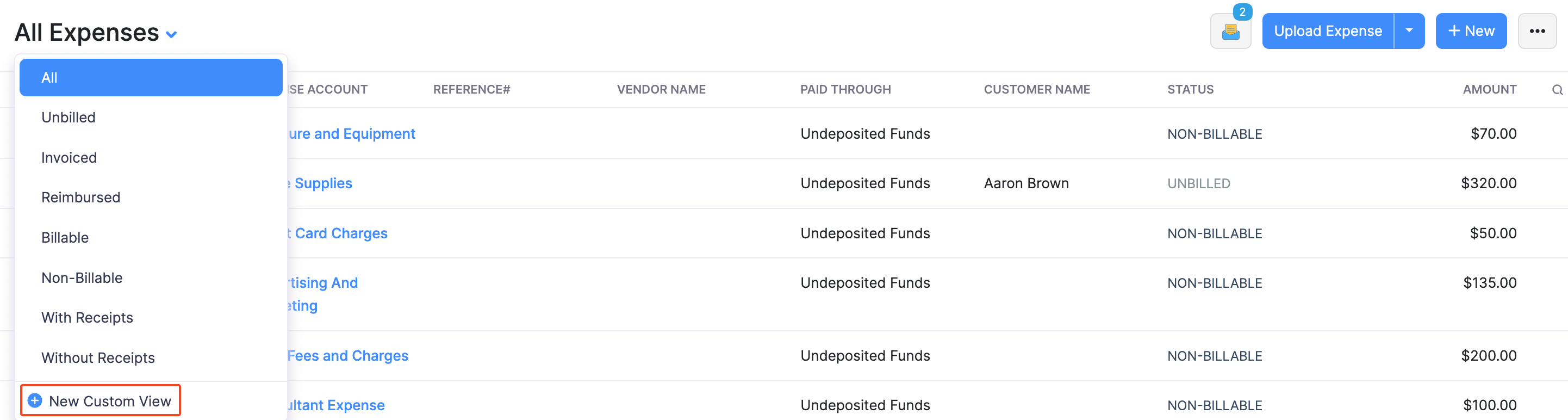
Task: Click the table search magnifier icon
Action: point(1557,90)
